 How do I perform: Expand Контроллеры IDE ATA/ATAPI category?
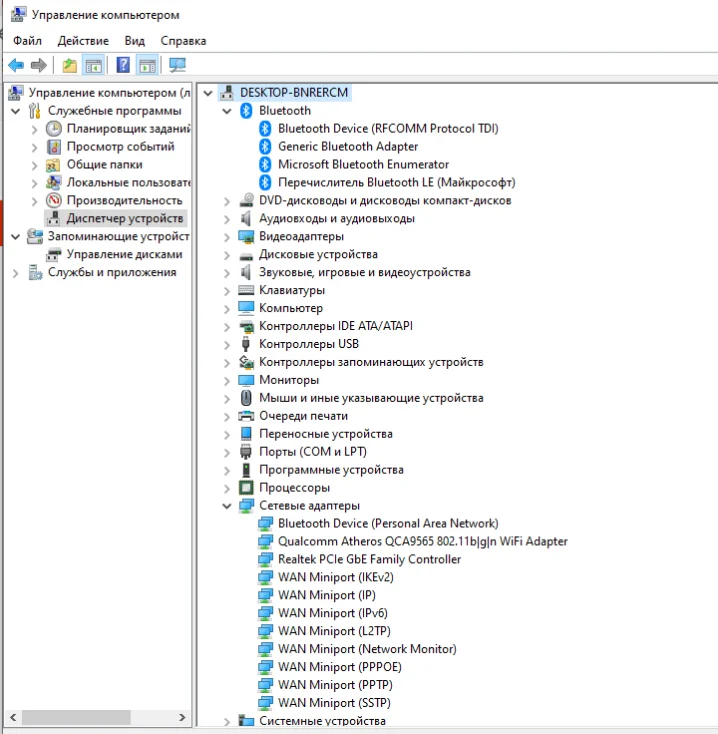(x=227, y=327)
